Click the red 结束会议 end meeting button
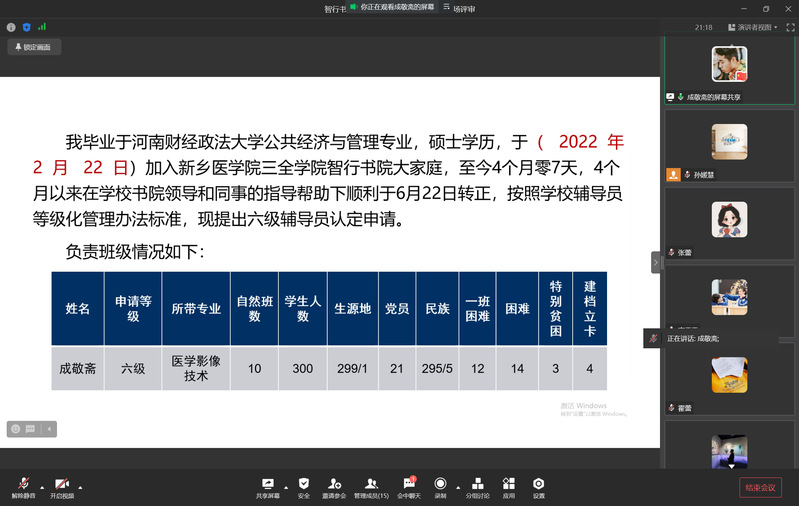This screenshot has height=506, width=799. pos(759,487)
